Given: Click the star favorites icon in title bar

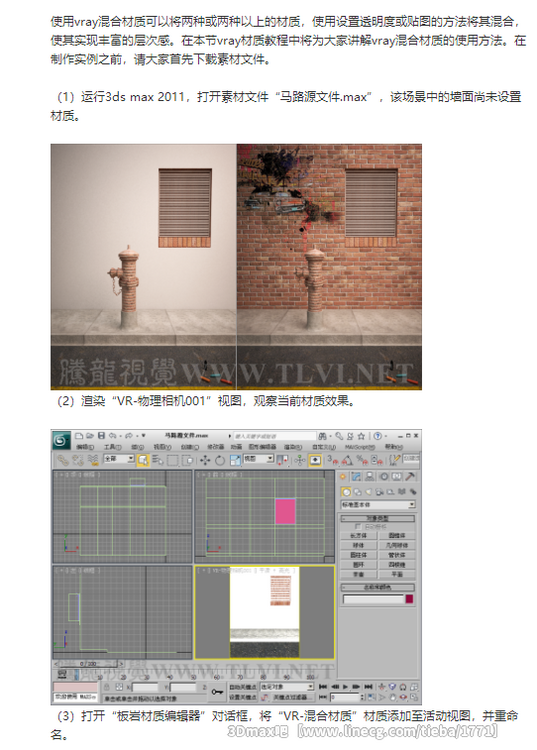Looking at the screenshot, I should pos(361,436).
